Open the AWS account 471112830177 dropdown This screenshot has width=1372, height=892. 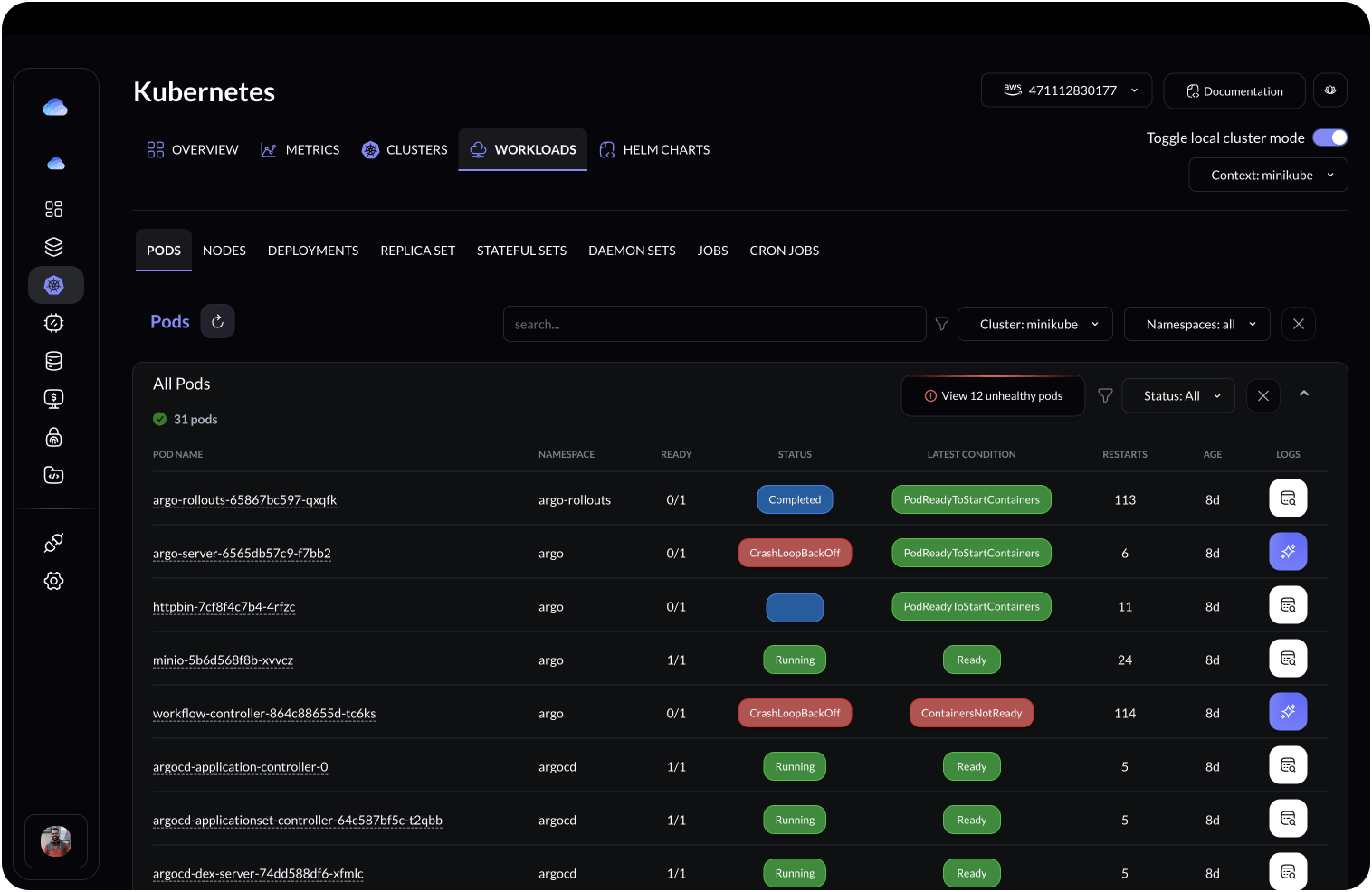(1066, 90)
